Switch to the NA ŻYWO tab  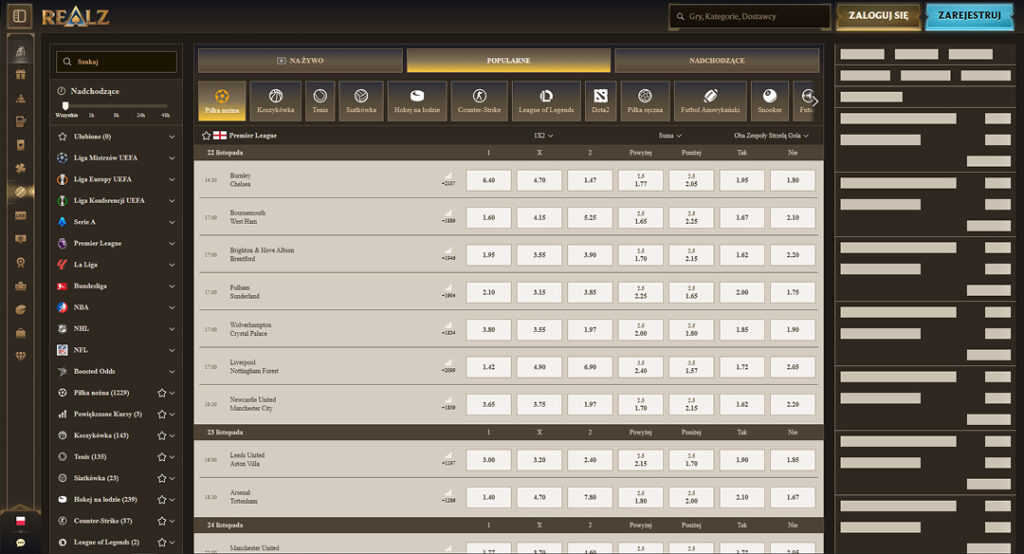click(x=300, y=61)
